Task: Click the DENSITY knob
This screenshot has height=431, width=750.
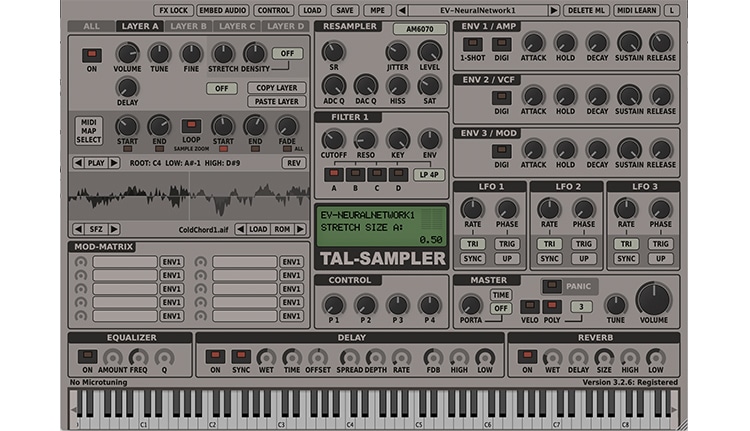Action: pyautogui.click(x=255, y=53)
